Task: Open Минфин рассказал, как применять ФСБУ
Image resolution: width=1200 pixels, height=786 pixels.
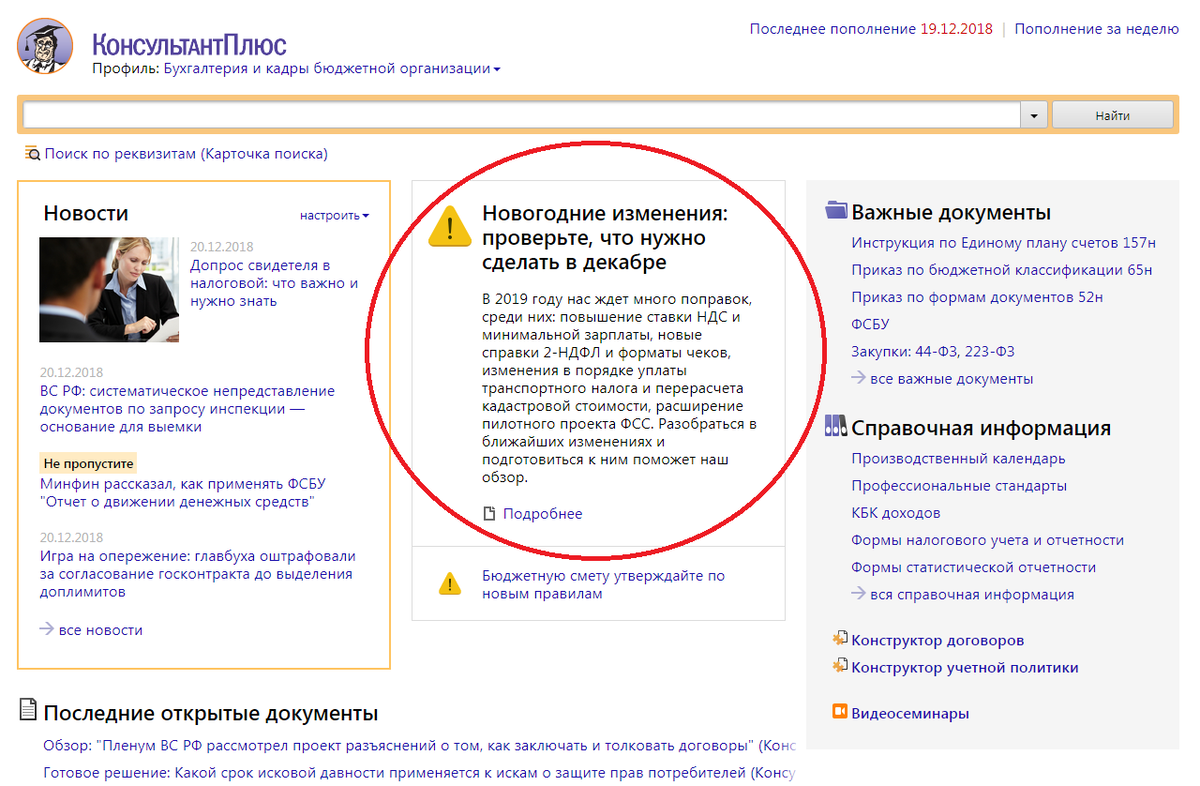Action: 183,492
